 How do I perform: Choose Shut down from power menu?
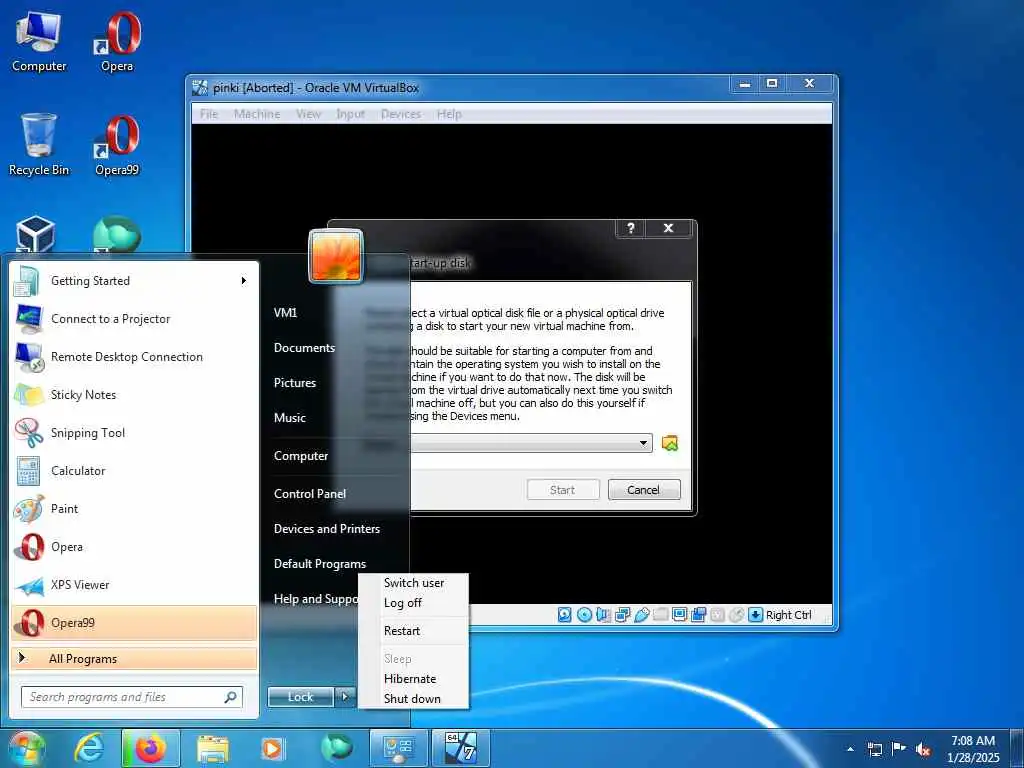[x=413, y=698]
